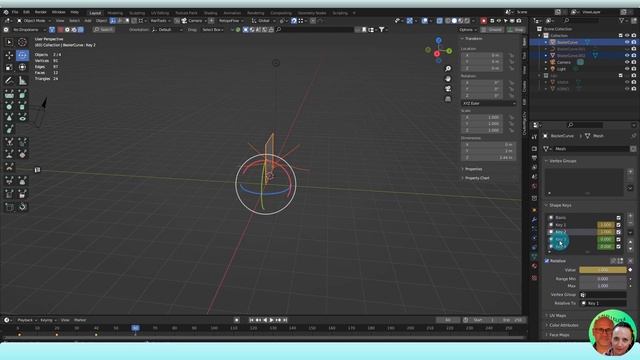Open the Modifiers wrench tab
This screenshot has width=640, height=360.
point(534,220)
